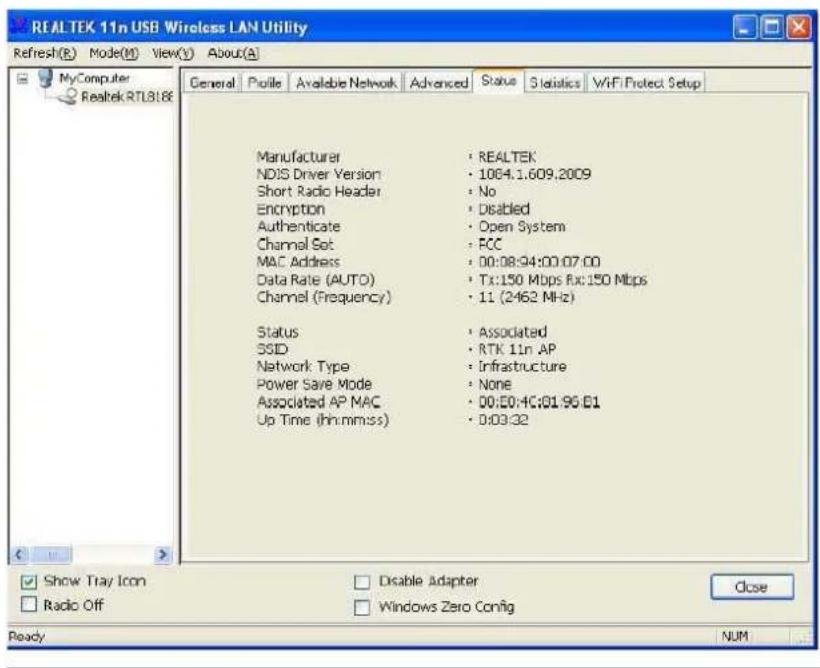
Task: Select the Status tab
Action: 498,81
